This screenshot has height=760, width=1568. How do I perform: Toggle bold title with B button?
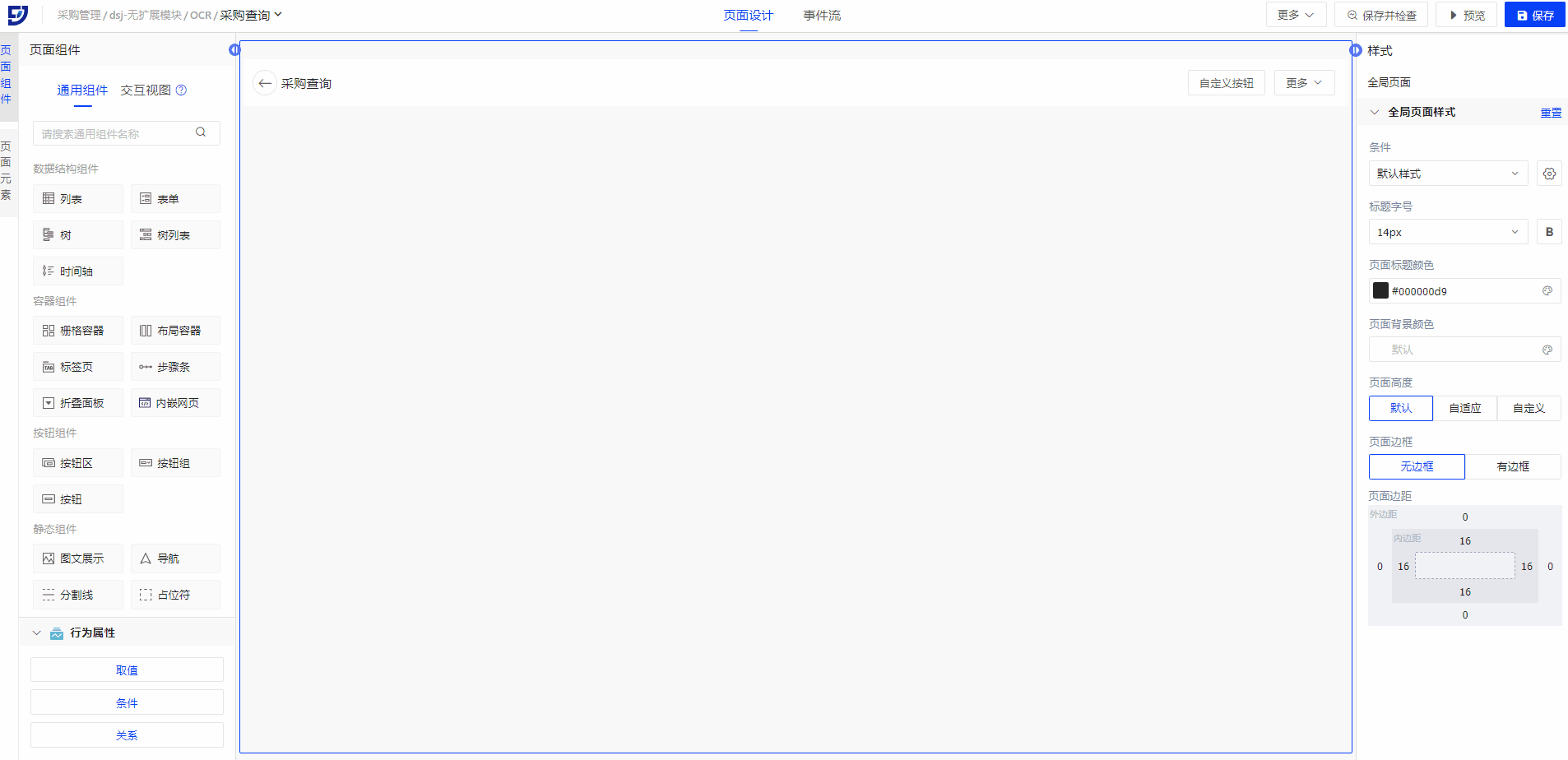pyautogui.click(x=1549, y=232)
